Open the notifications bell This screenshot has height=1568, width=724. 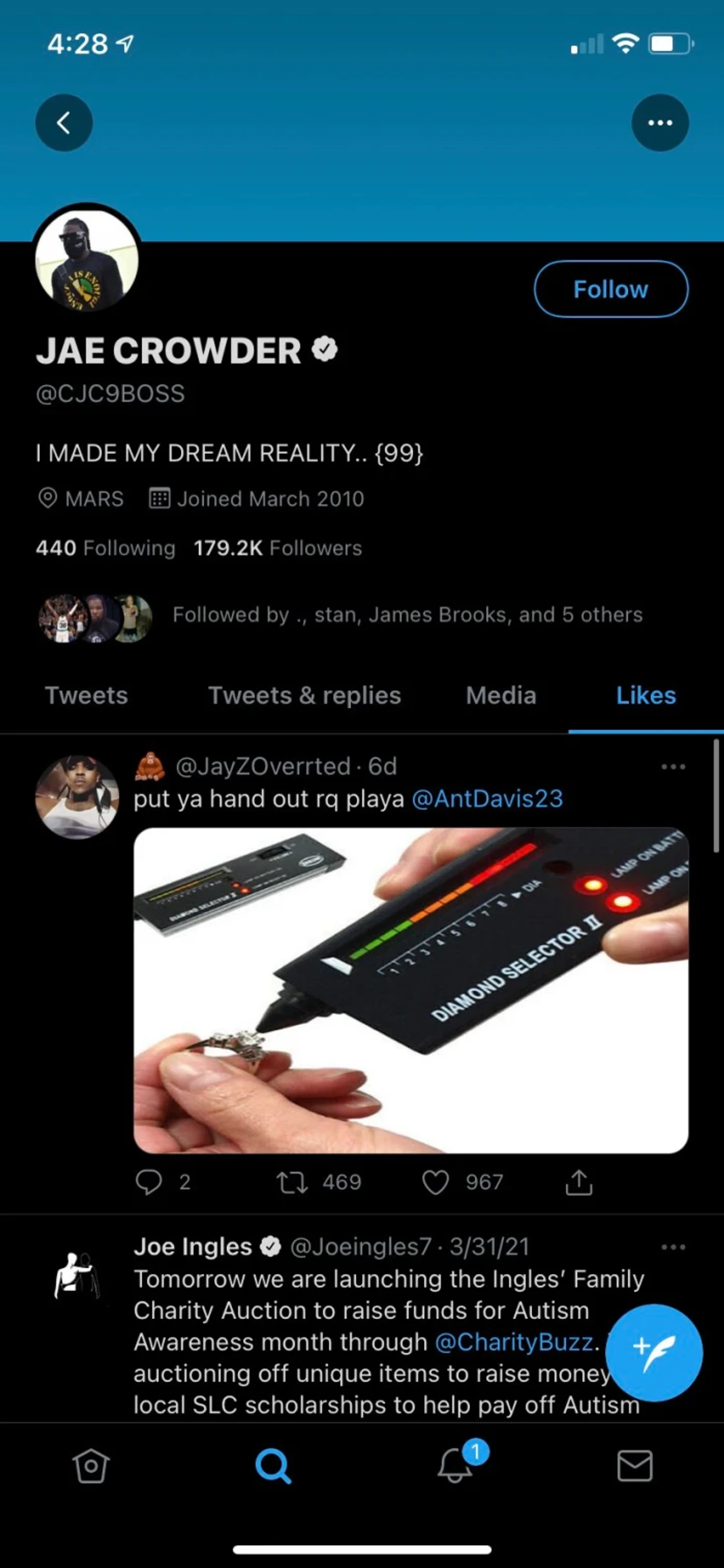(455, 1466)
